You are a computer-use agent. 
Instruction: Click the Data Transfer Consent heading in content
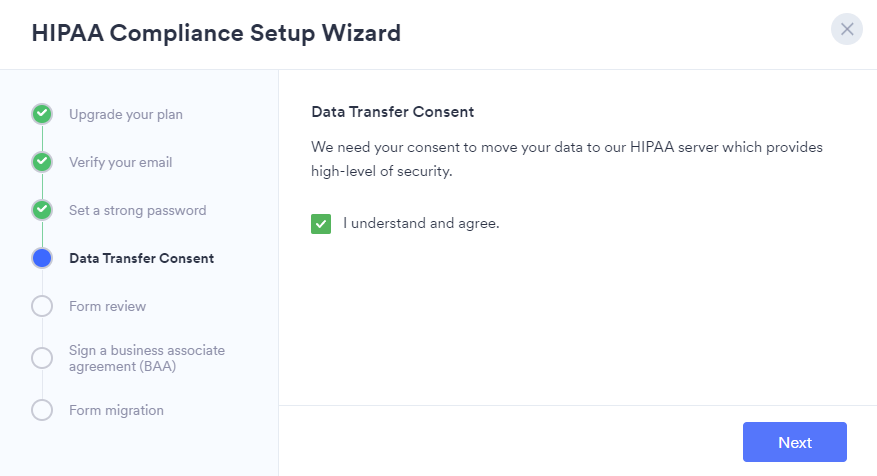[393, 111]
